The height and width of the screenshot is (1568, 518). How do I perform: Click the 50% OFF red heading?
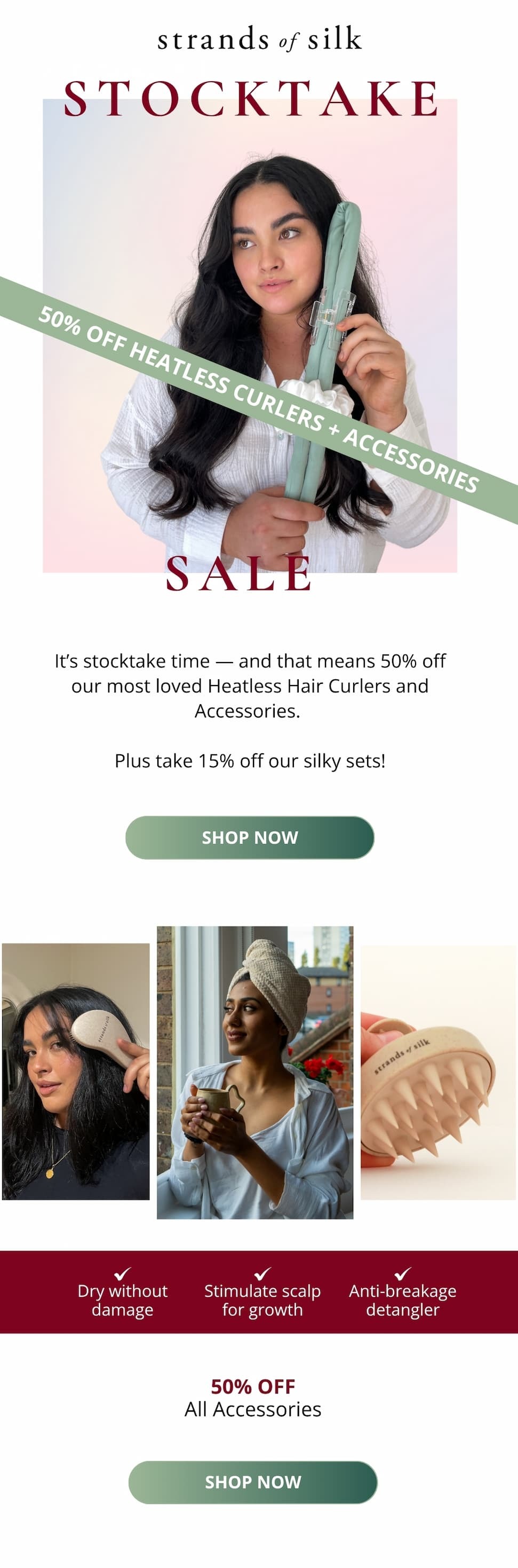pos(253,1386)
